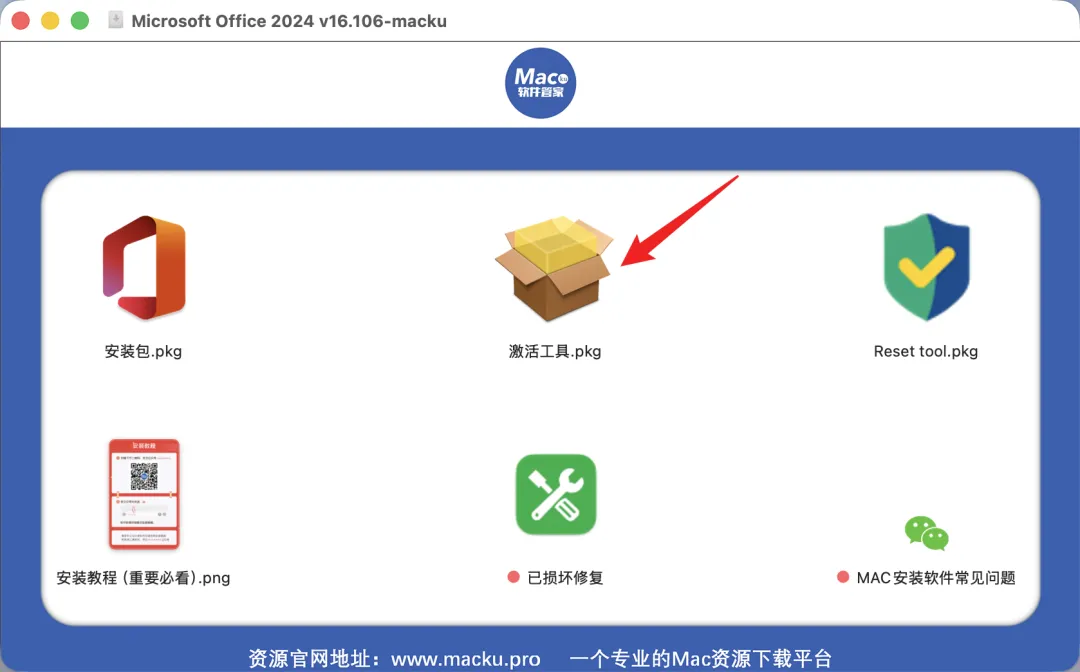Click the red dot beside 已损坏修复
The image size is (1080, 672).
click(513, 577)
